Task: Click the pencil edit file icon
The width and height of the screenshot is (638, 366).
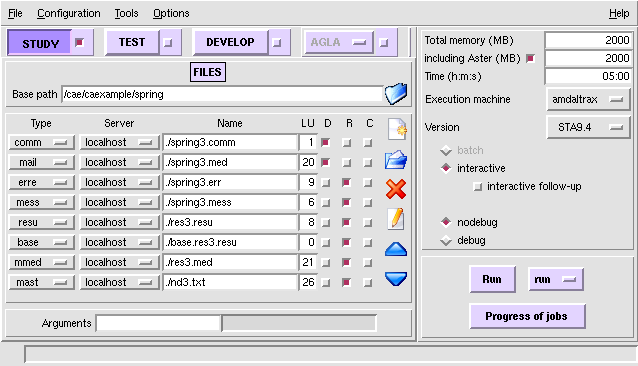Action: click(x=396, y=219)
